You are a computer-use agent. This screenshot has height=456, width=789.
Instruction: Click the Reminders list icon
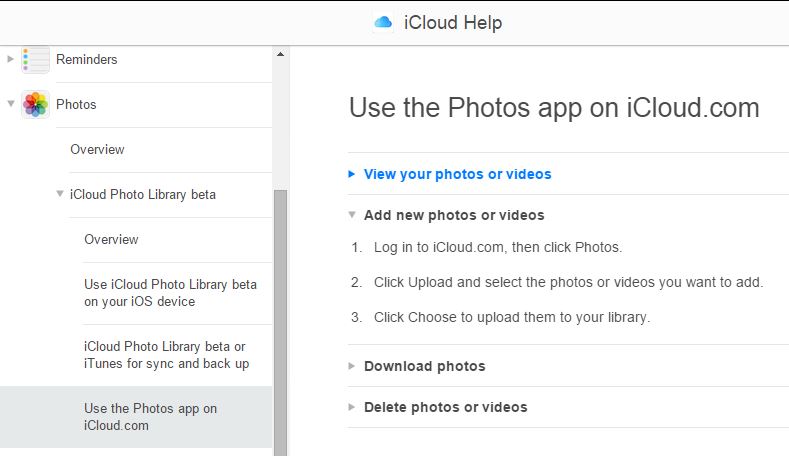pos(36,60)
